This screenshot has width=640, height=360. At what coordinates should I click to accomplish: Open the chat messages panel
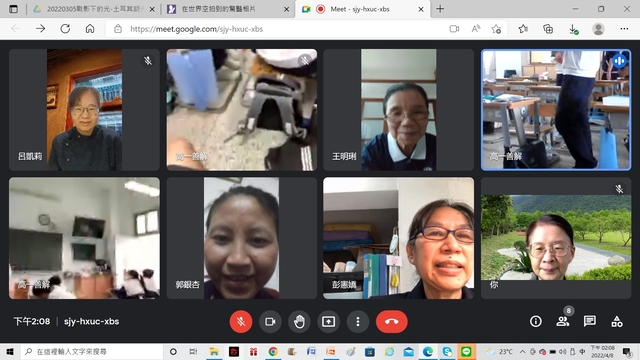tap(590, 322)
